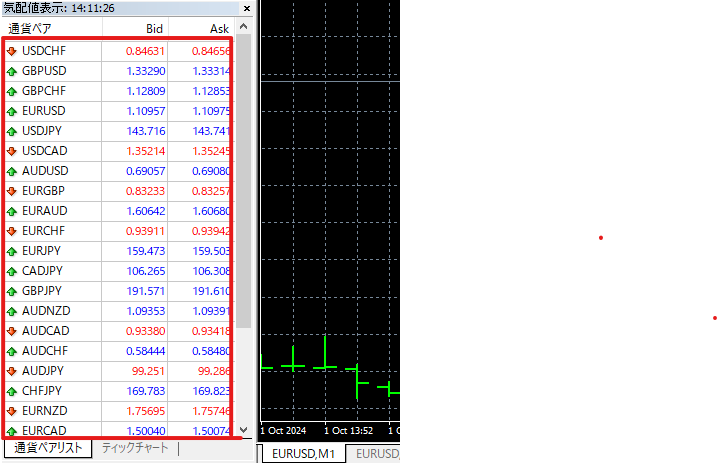Click the CHFJPY bid price 169.783
718x463 pixels.
coord(146,391)
